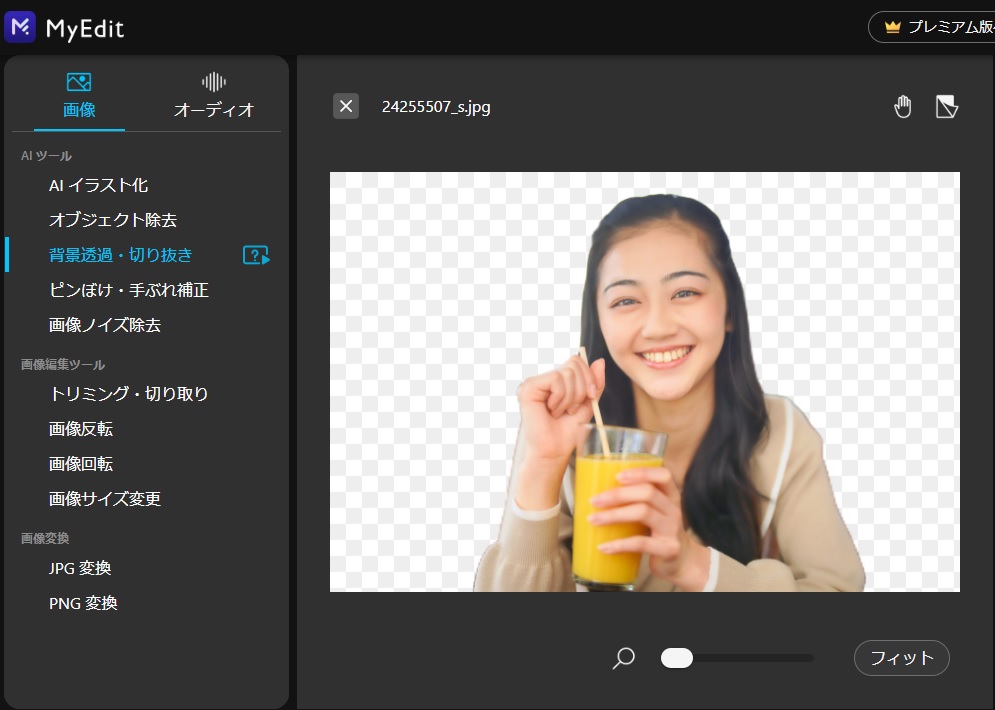The width and height of the screenshot is (995, 710).
Task: Click the 24255507_s.jpg file name
Action: [436, 107]
